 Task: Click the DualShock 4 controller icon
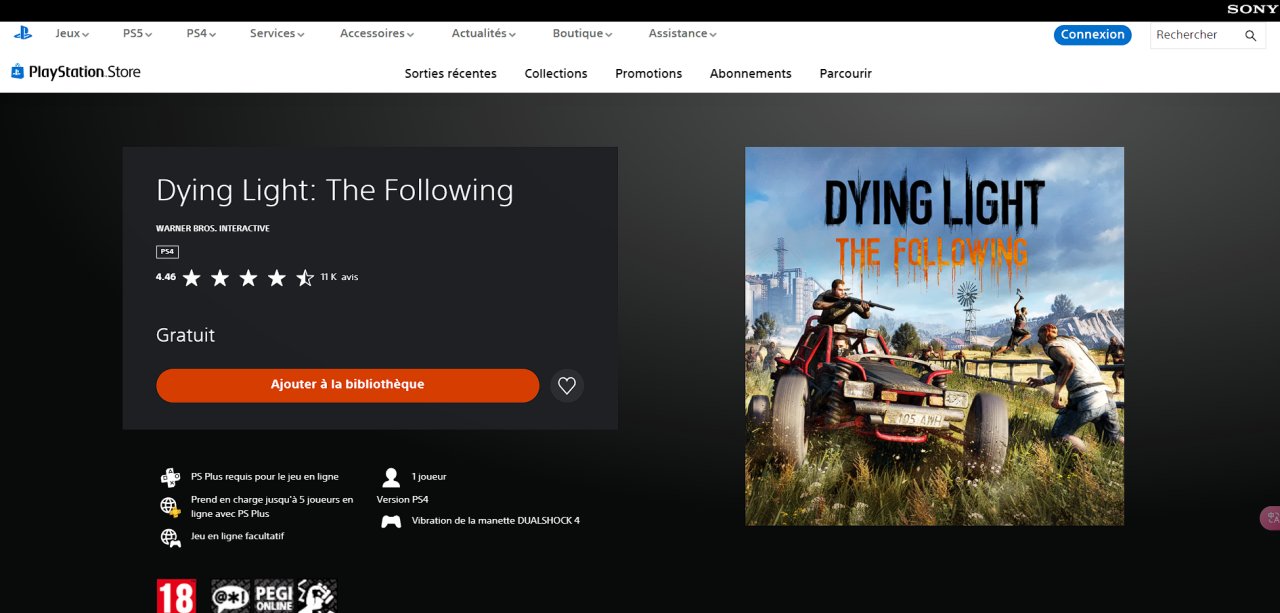click(391, 521)
